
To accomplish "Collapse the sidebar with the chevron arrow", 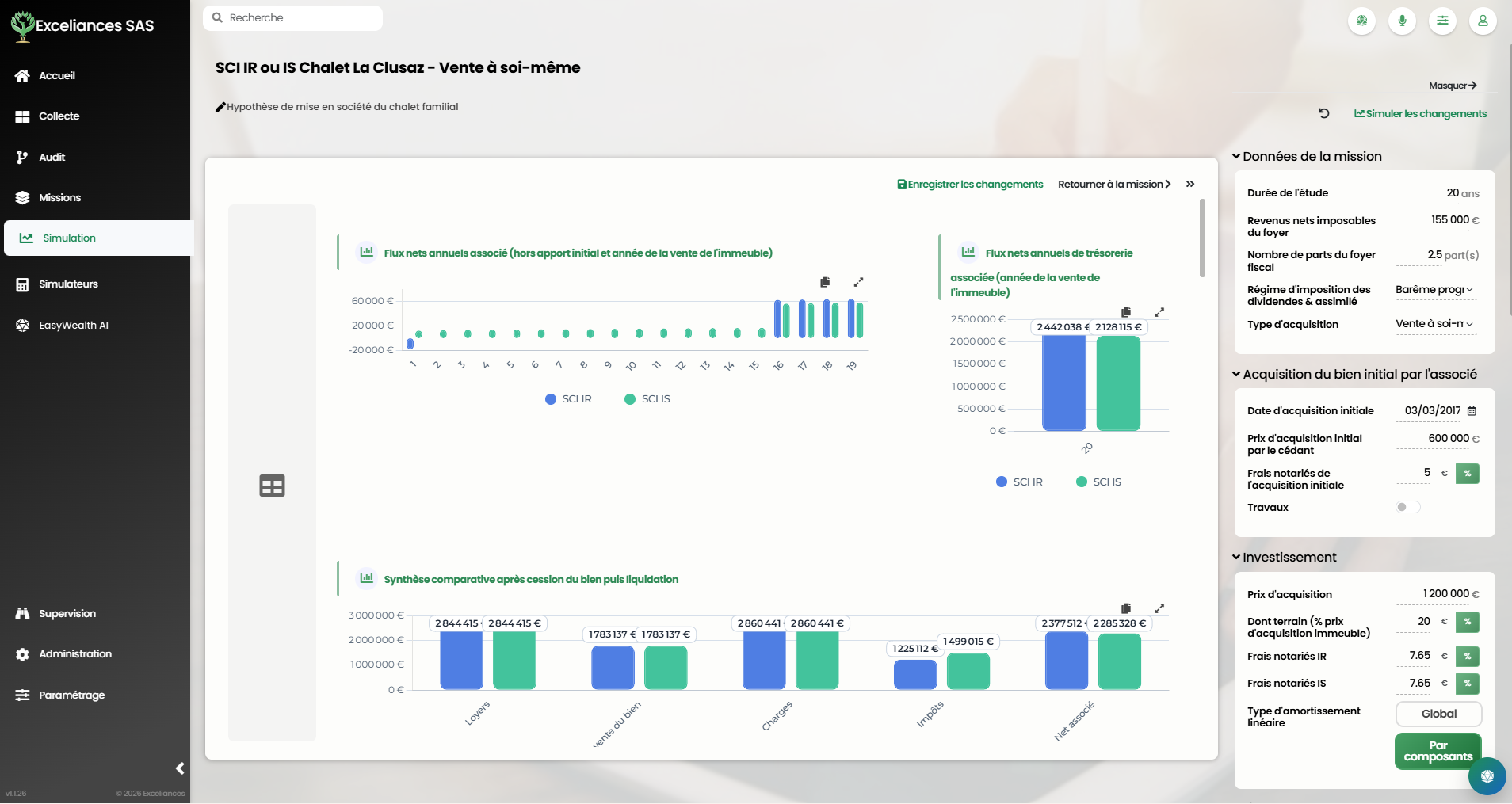I will point(180,768).
